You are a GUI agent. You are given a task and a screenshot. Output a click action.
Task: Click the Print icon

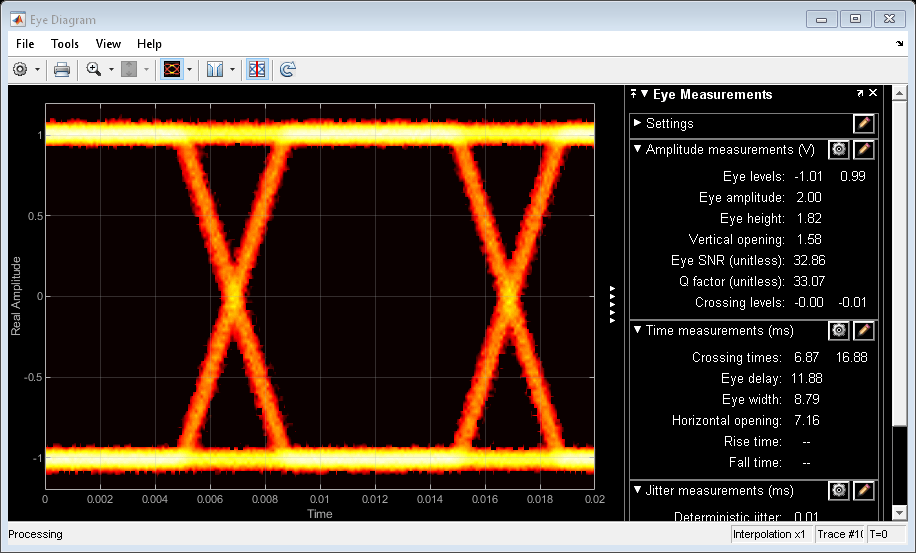click(62, 69)
